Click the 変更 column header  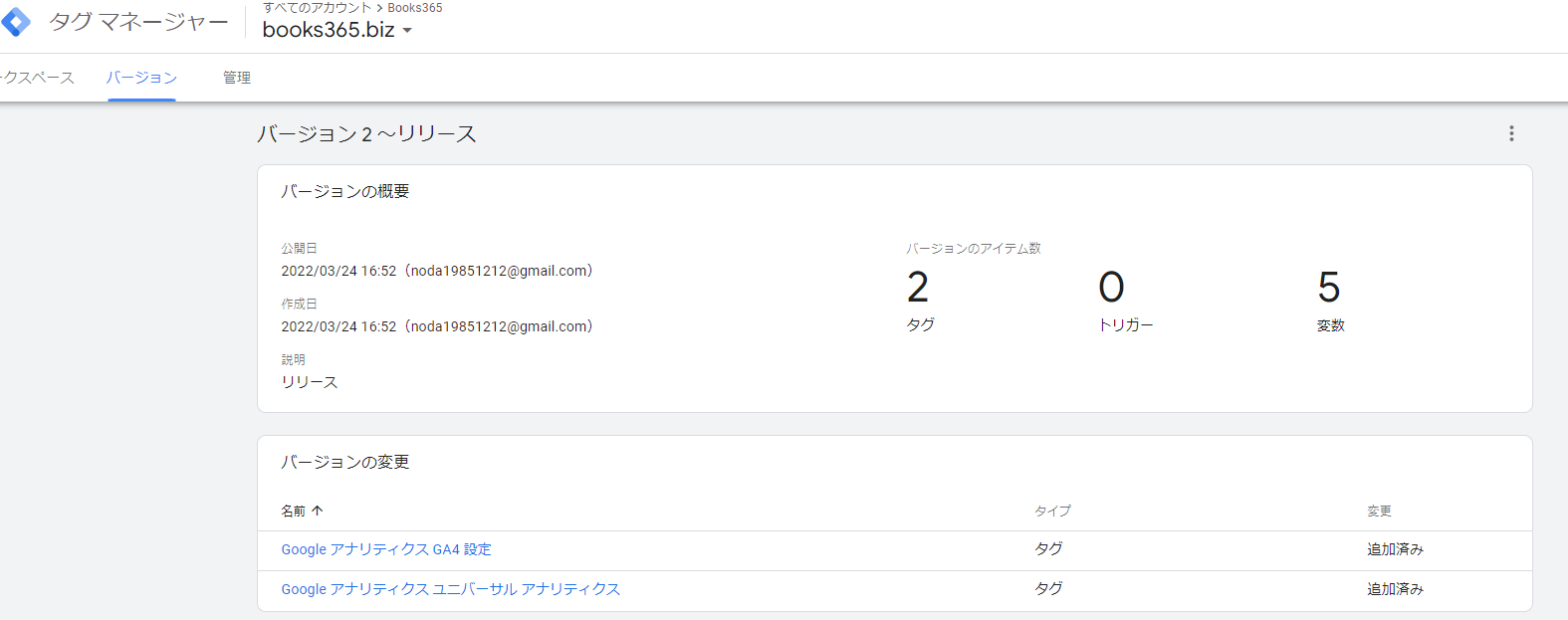coord(1379,511)
